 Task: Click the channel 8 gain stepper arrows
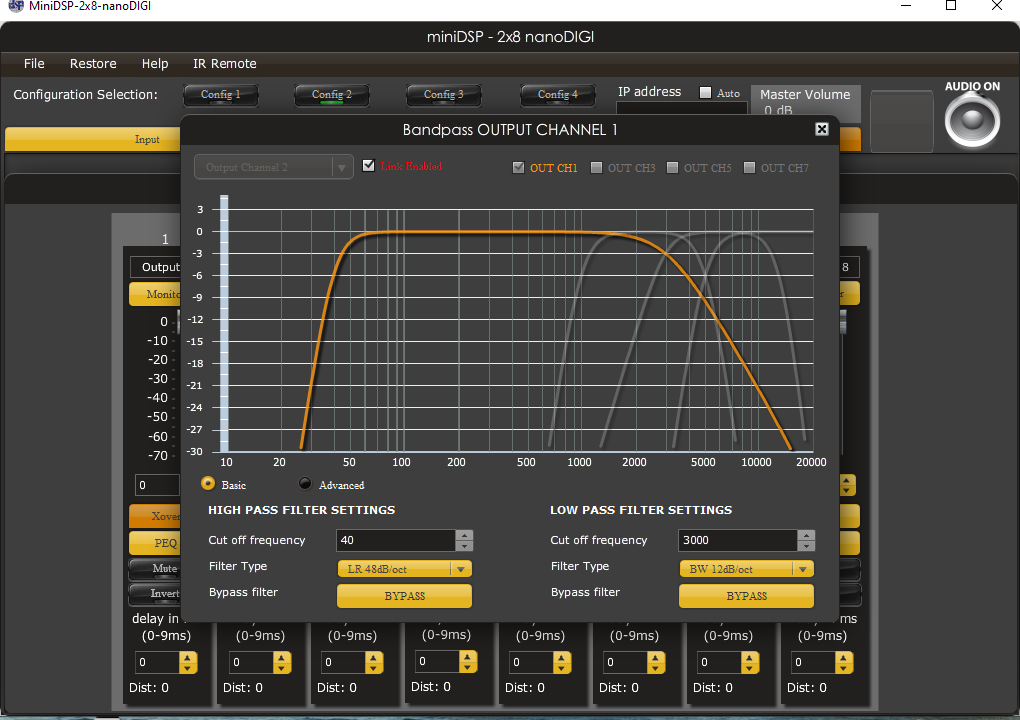coord(847,485)
